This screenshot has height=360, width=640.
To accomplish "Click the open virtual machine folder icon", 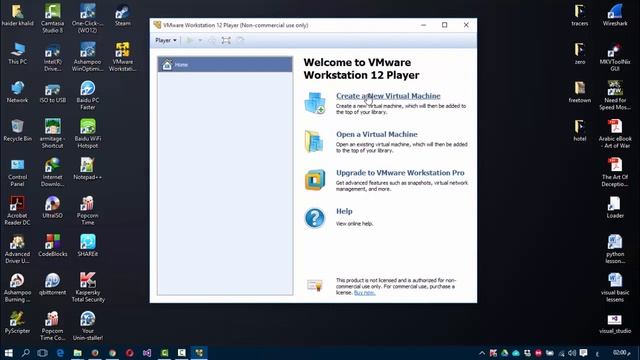I will point(315,141).
